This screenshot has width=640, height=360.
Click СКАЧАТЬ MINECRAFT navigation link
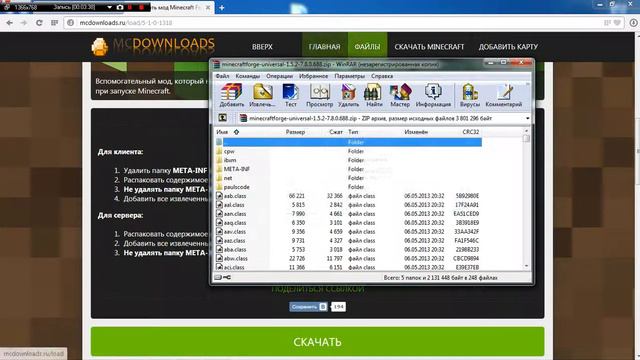(x=429, y=47)
